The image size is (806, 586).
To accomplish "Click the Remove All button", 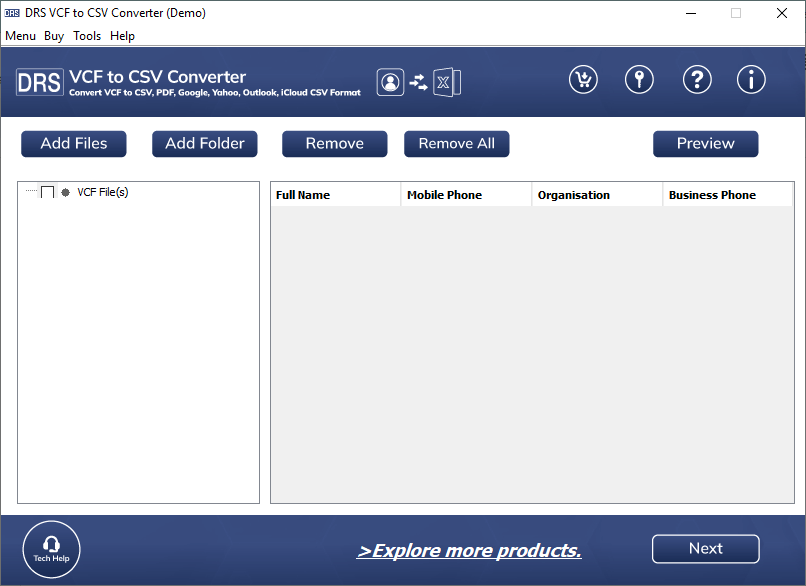I will coord(456,143).
